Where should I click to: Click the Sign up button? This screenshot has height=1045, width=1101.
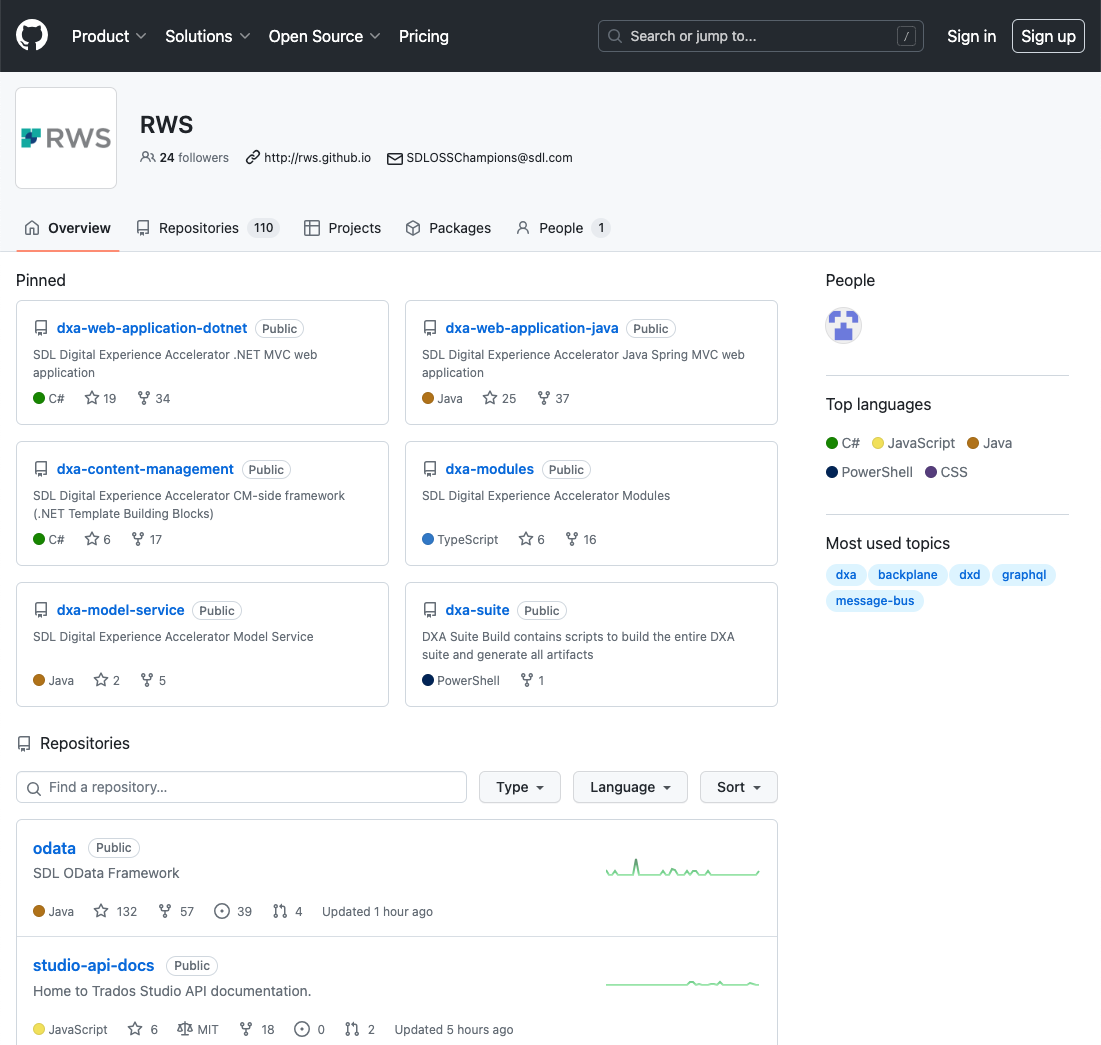tap(1048, 36)
